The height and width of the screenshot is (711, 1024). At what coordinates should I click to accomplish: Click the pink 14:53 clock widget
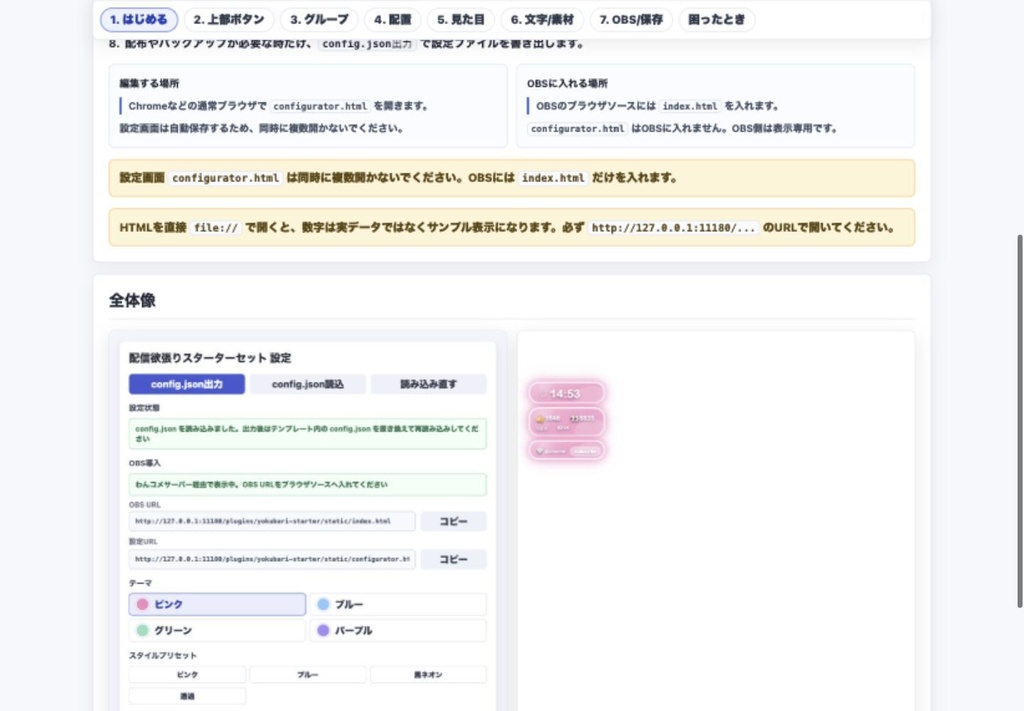(566, 394)
